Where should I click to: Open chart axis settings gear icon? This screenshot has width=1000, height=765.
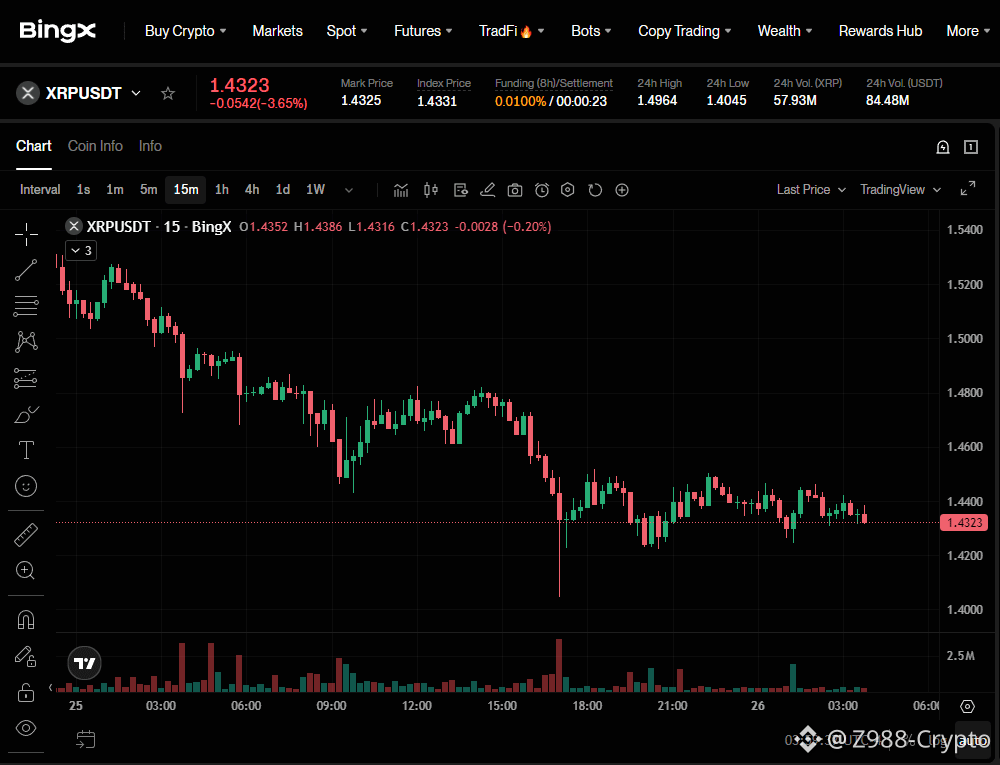tap(967, 706)
